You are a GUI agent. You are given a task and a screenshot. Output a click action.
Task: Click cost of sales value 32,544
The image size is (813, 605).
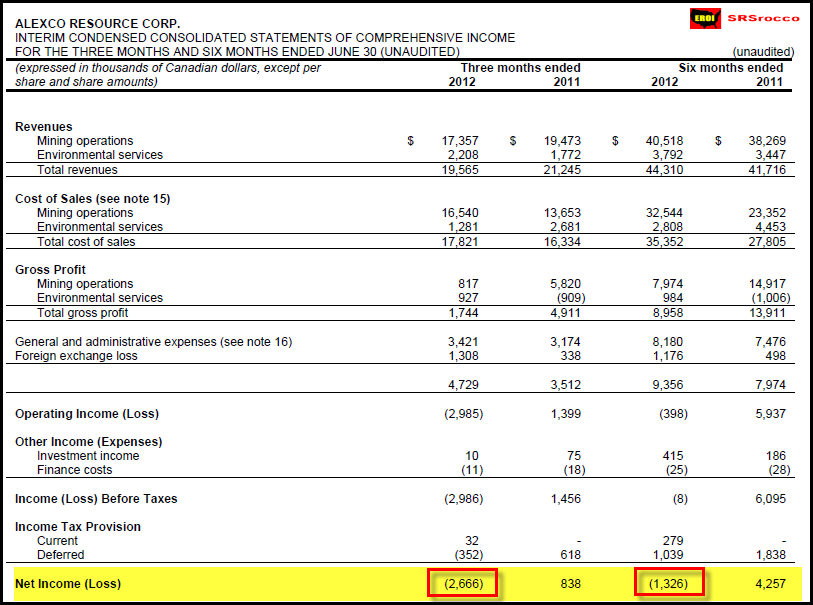664,213
